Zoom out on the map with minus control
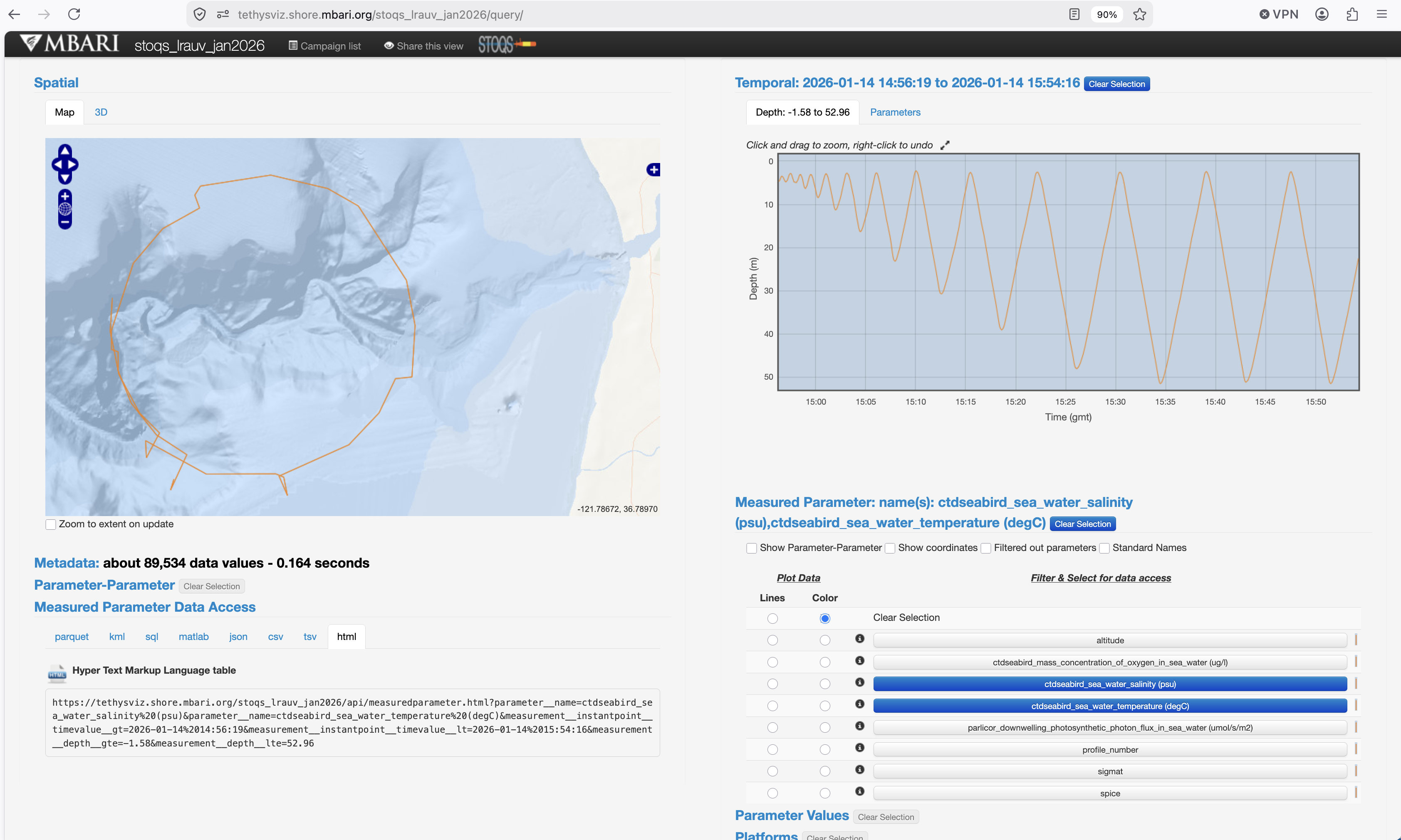Viewport: 1401px width, 840px height. pos(65,222)
